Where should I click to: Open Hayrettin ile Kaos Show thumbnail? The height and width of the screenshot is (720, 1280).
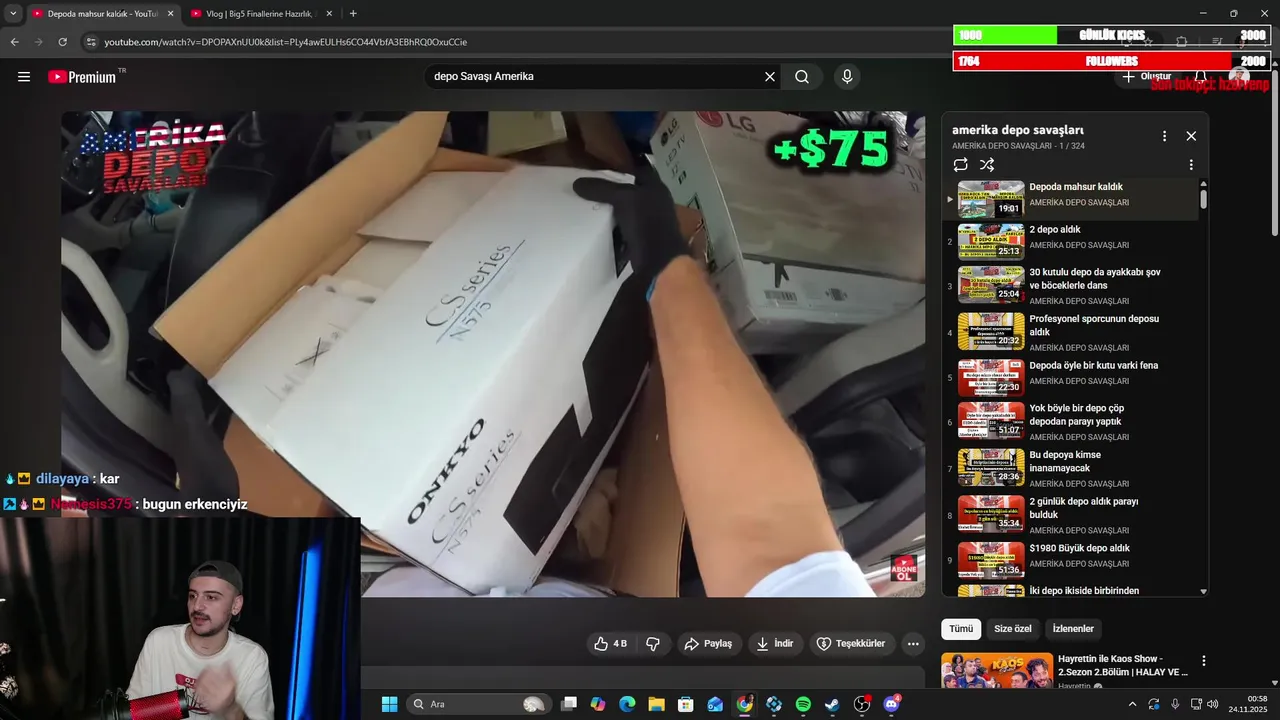tap(997, 670)
